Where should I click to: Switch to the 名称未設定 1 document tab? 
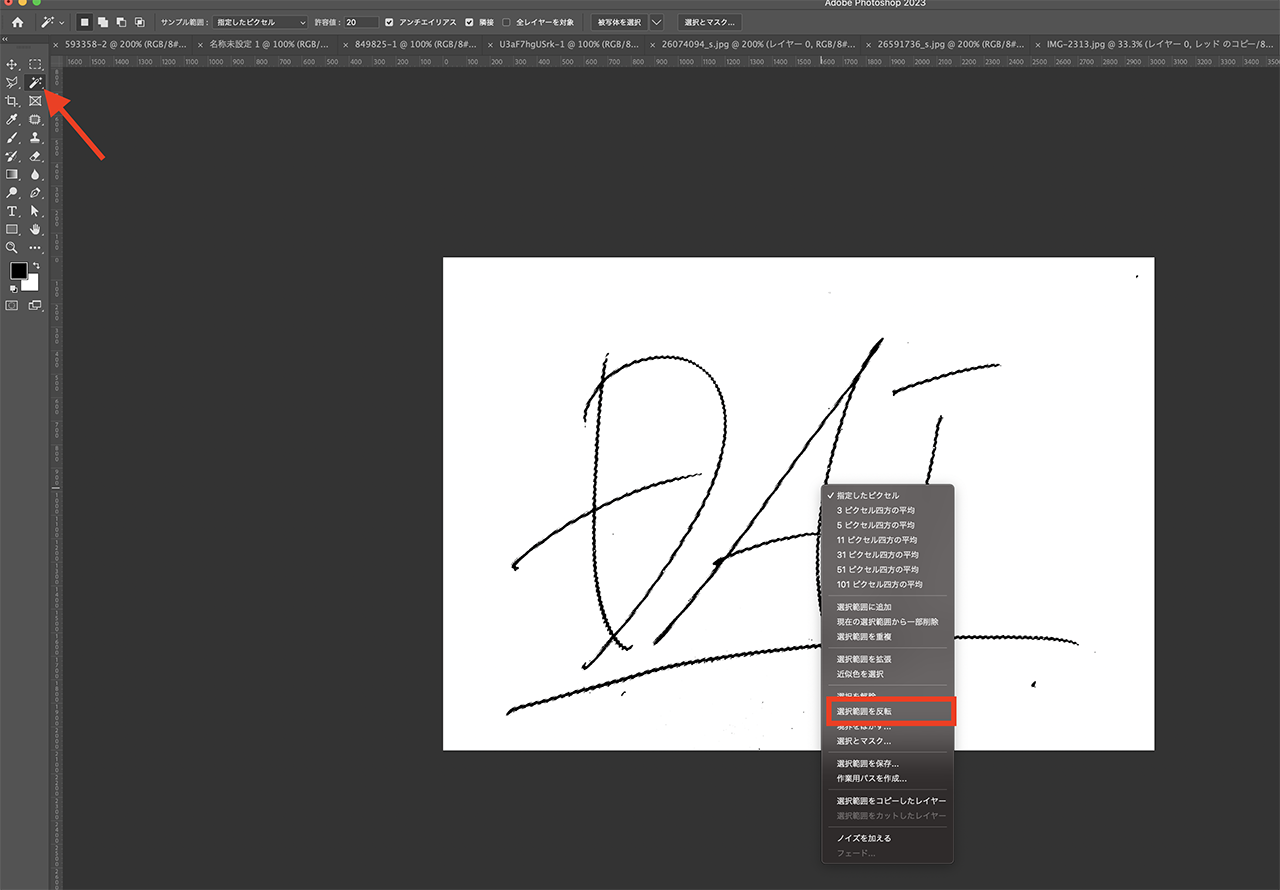268,45
